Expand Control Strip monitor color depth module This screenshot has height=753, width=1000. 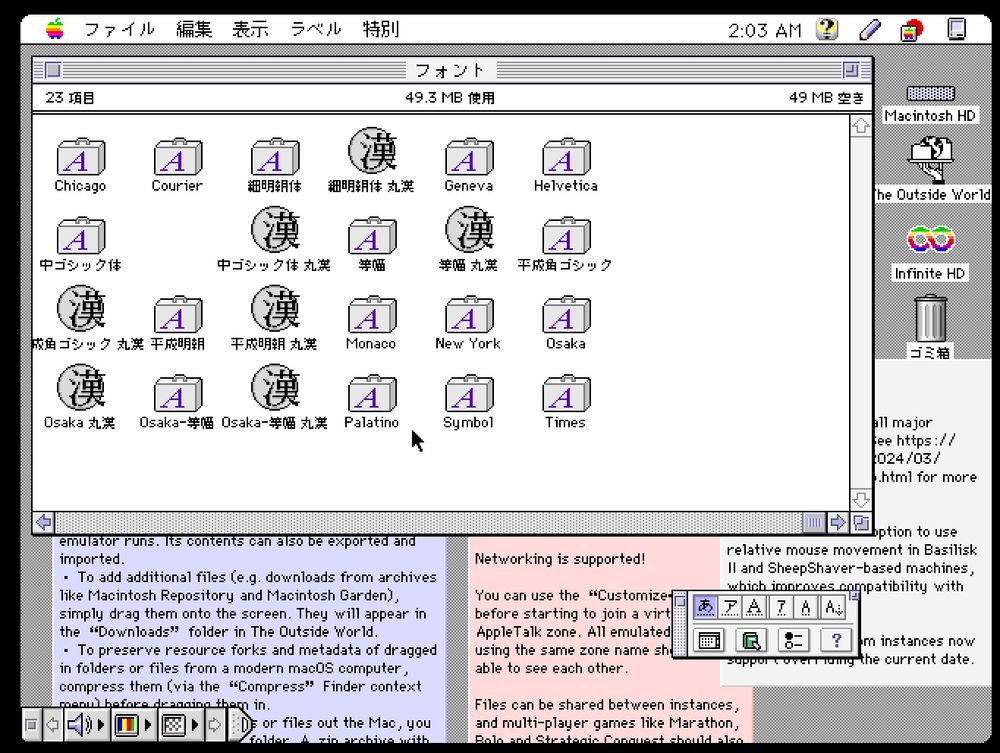[x=133, y=725]
